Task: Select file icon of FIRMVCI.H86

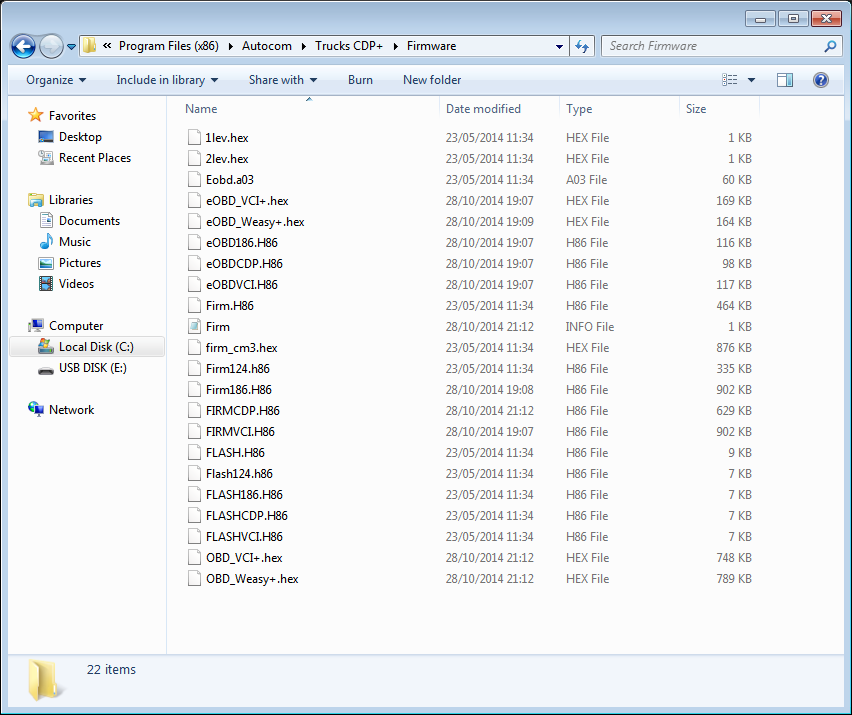Action: click(x=194, y=432)
